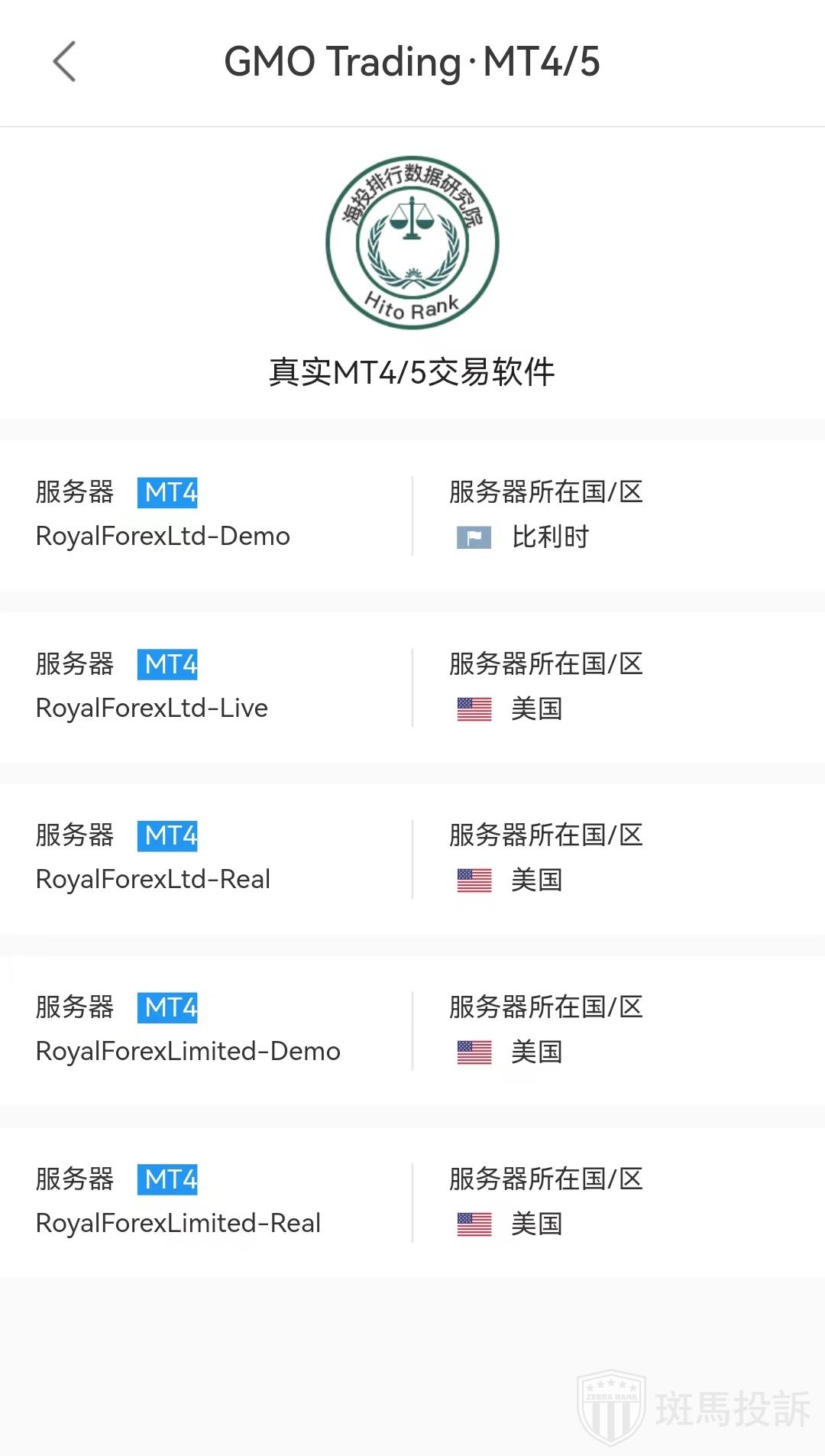Tap the US flag beside RoyalForexLimited-Real
Viewport: 825px width, 1456px height.
click(474, 1224)
